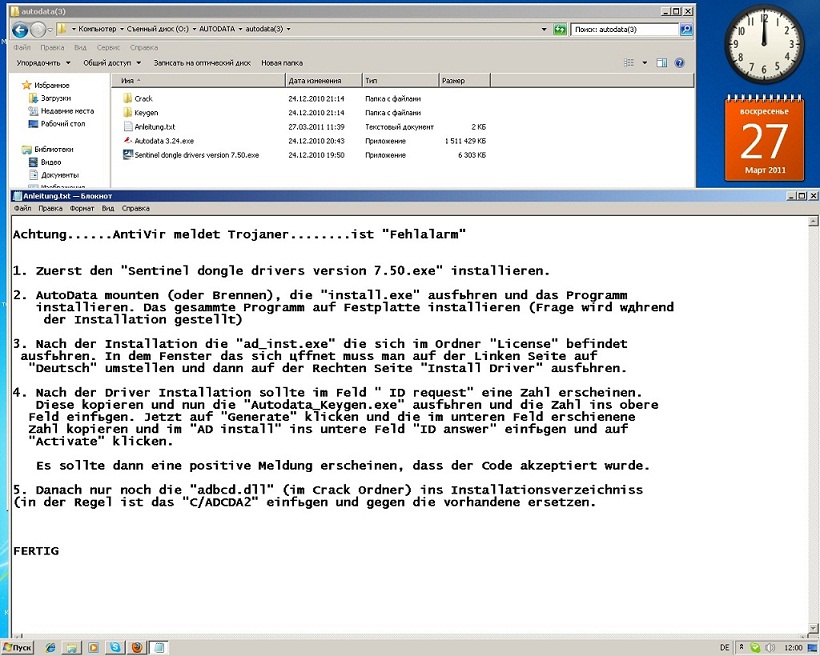Open Notepad's 'Справка' menu

tap(135, 208)
